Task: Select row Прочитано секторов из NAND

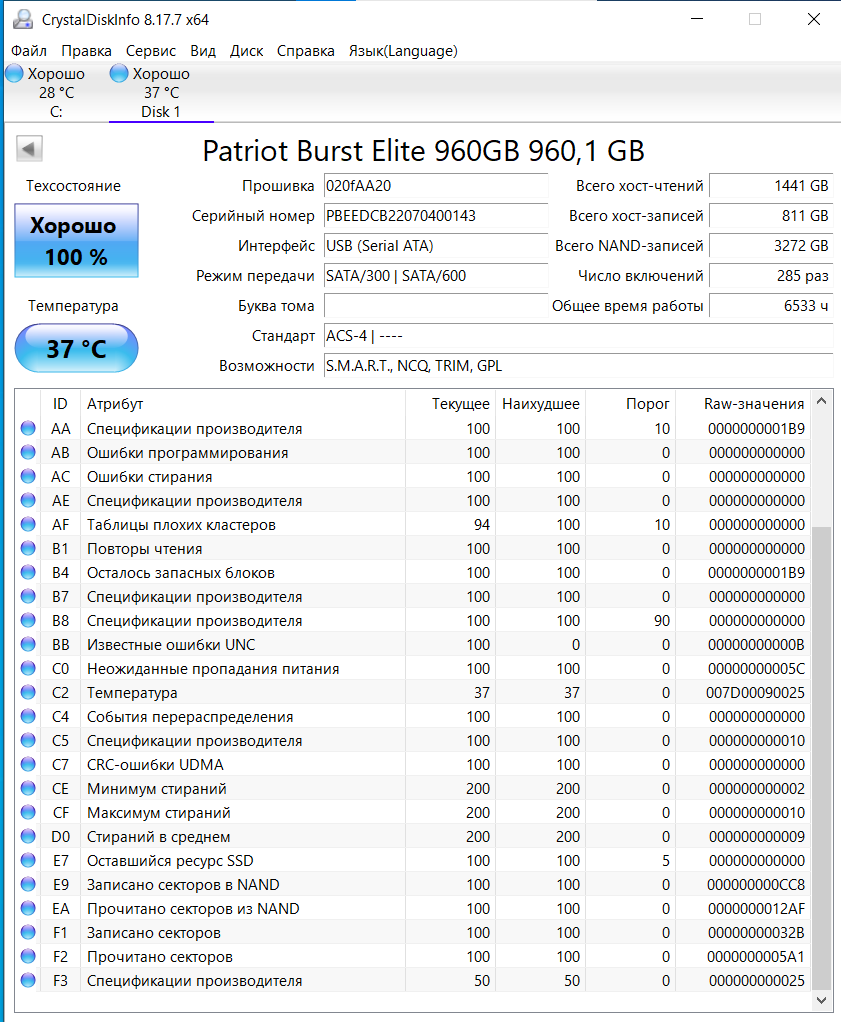Action: [x=413, y=909]
